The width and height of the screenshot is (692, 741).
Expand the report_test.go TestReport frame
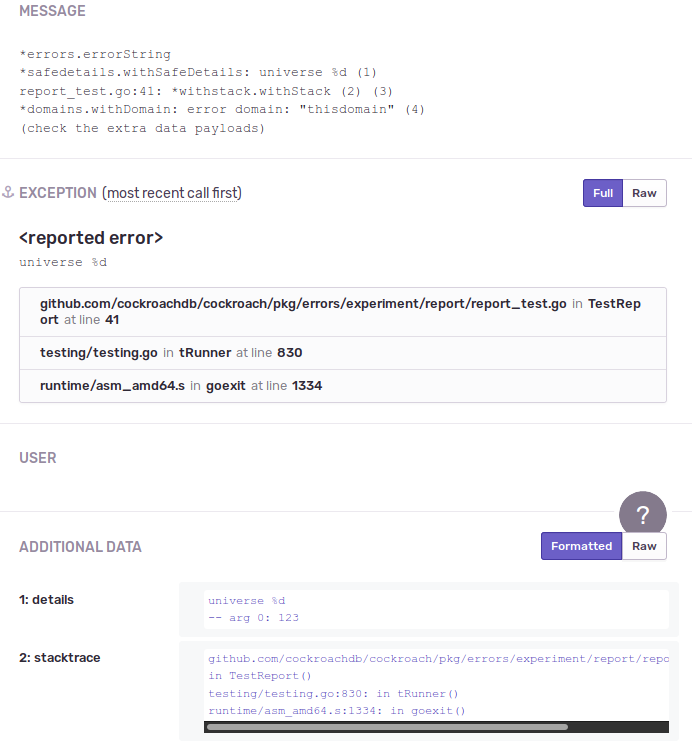coord(343,312)
